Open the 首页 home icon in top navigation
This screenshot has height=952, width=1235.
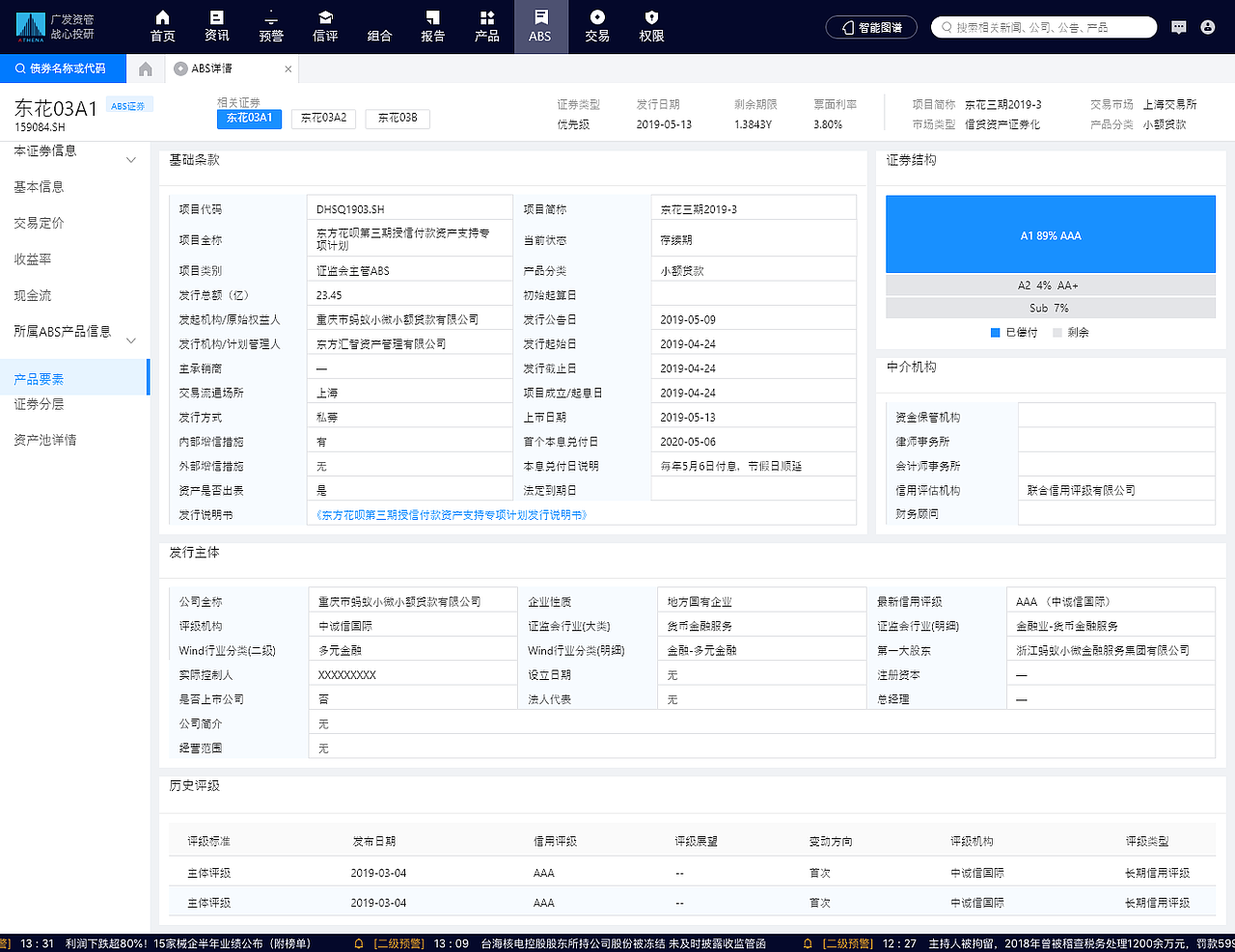(x=162, y=26)
